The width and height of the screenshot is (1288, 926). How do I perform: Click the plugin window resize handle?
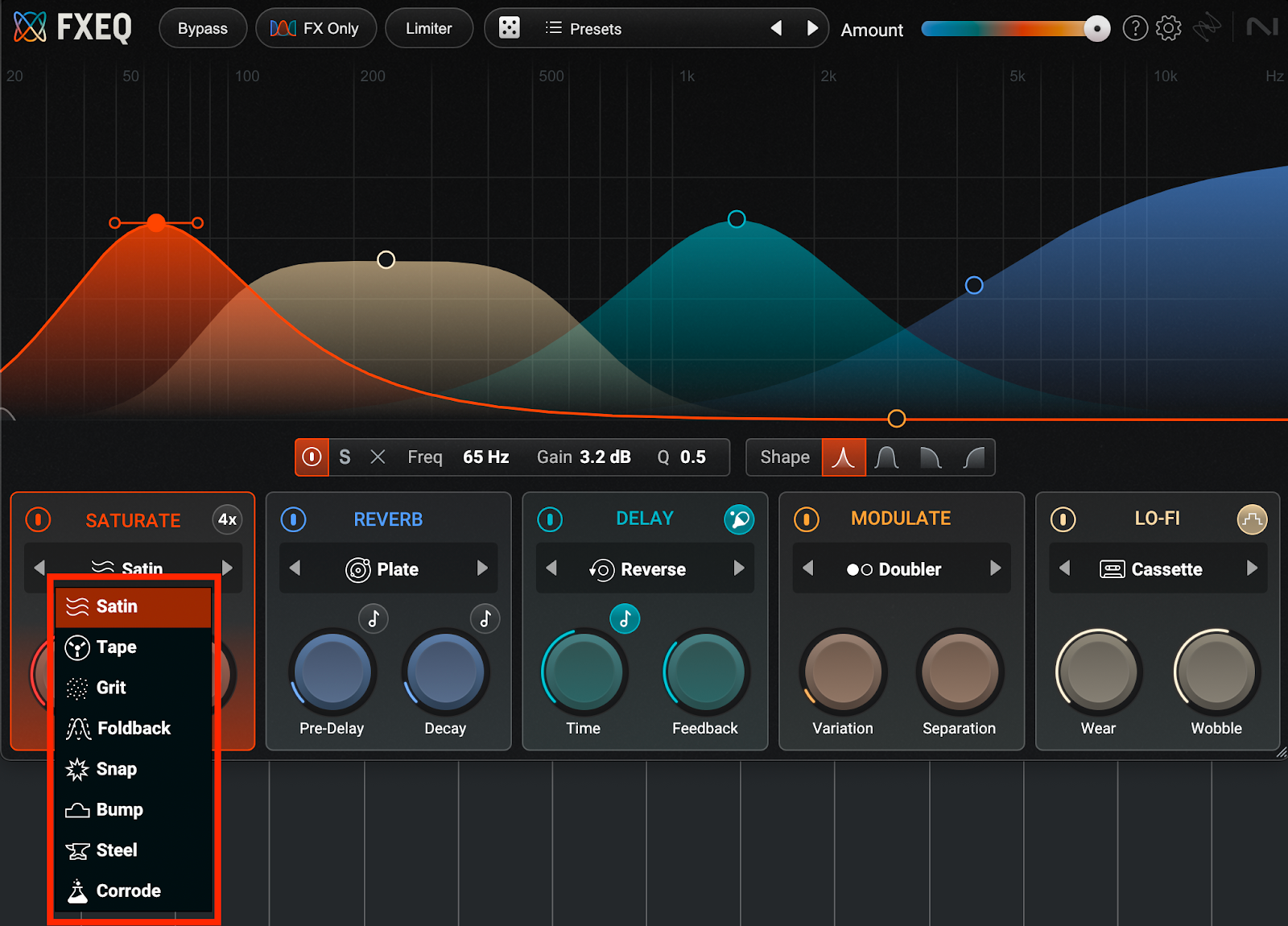[x=1281, y=752]
